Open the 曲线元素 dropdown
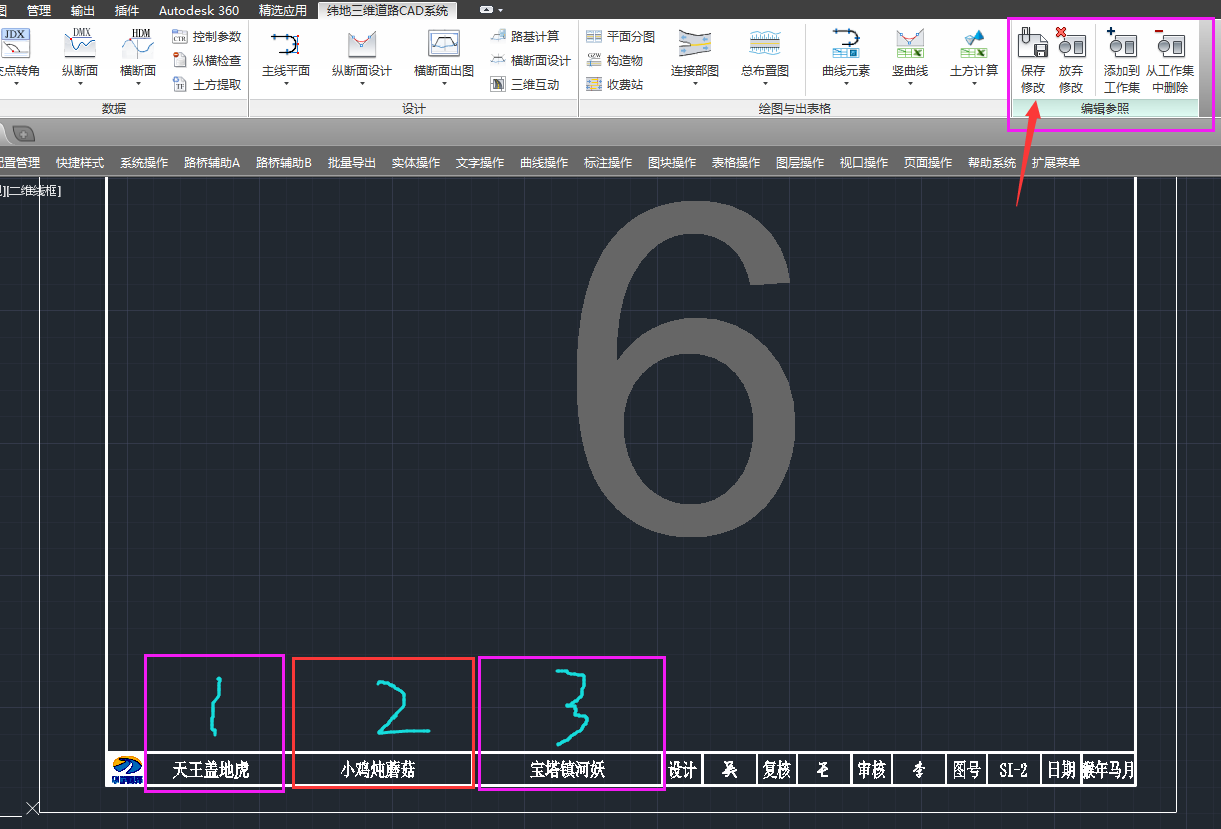The image size is (1221, 829). tap(846, 84)
